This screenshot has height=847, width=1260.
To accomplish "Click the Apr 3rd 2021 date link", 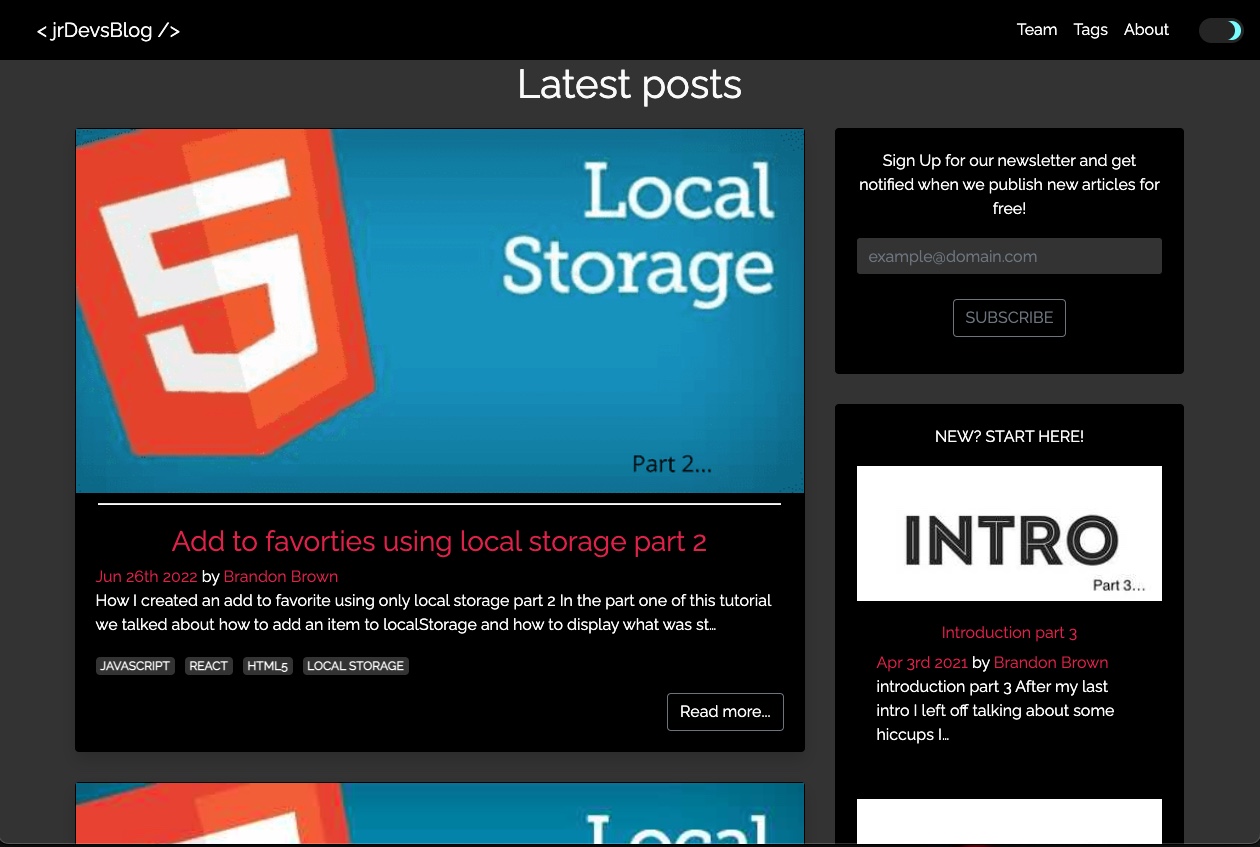I will pyautogui.click(x=922, y=662).
